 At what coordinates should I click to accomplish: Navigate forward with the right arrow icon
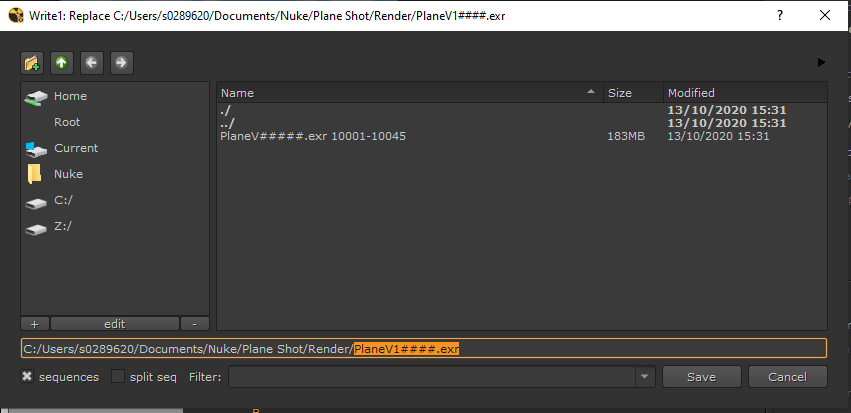tap(122, 63)
